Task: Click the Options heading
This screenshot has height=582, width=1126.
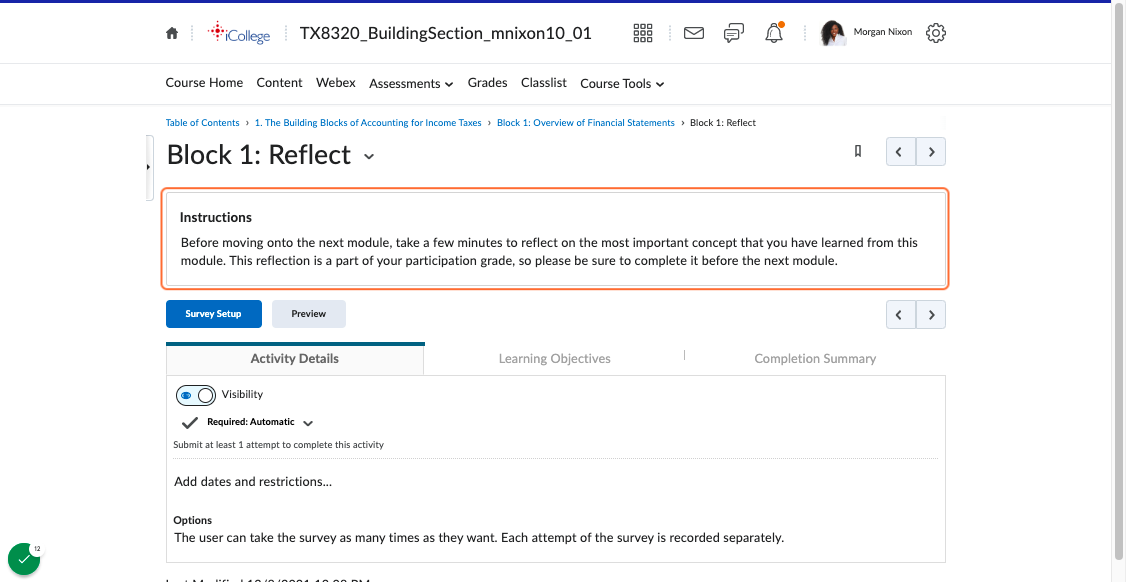Action: (192, 520)
